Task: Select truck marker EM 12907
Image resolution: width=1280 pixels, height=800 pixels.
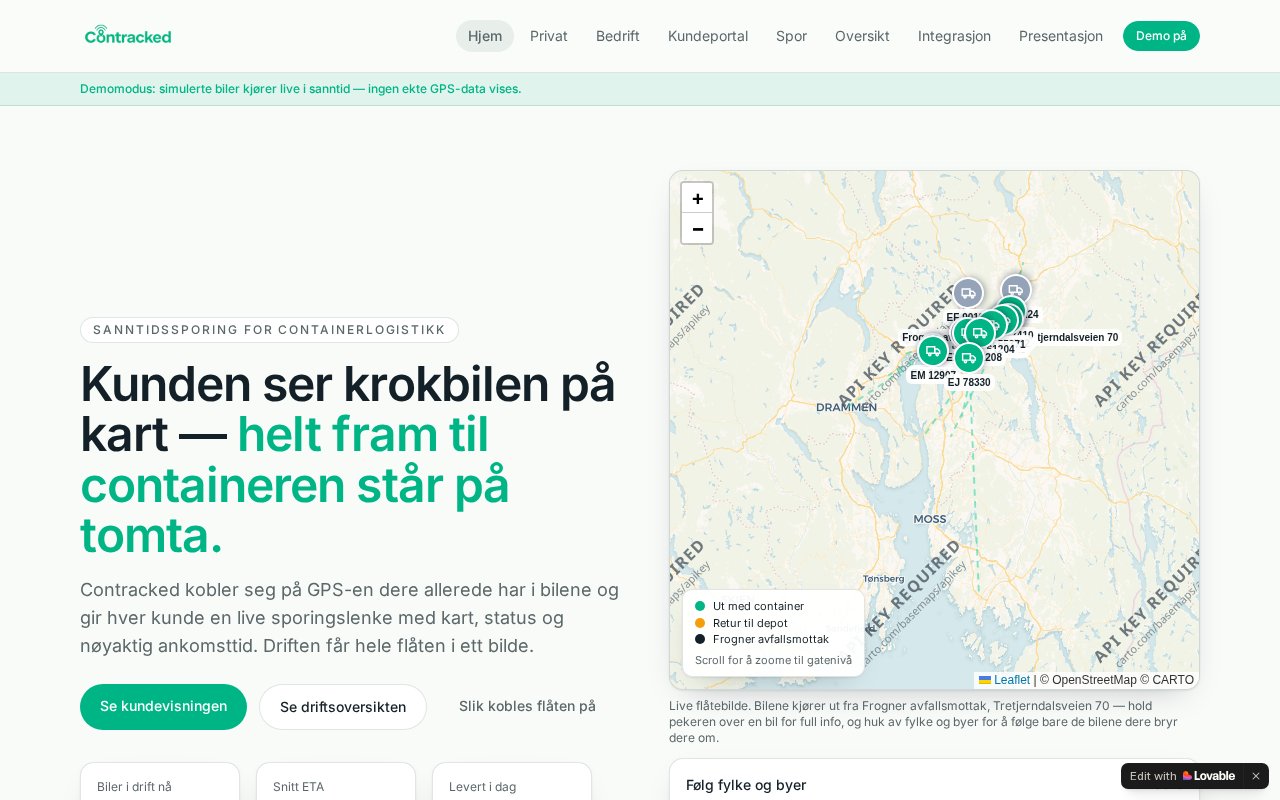Action: [x=933, y=351]
